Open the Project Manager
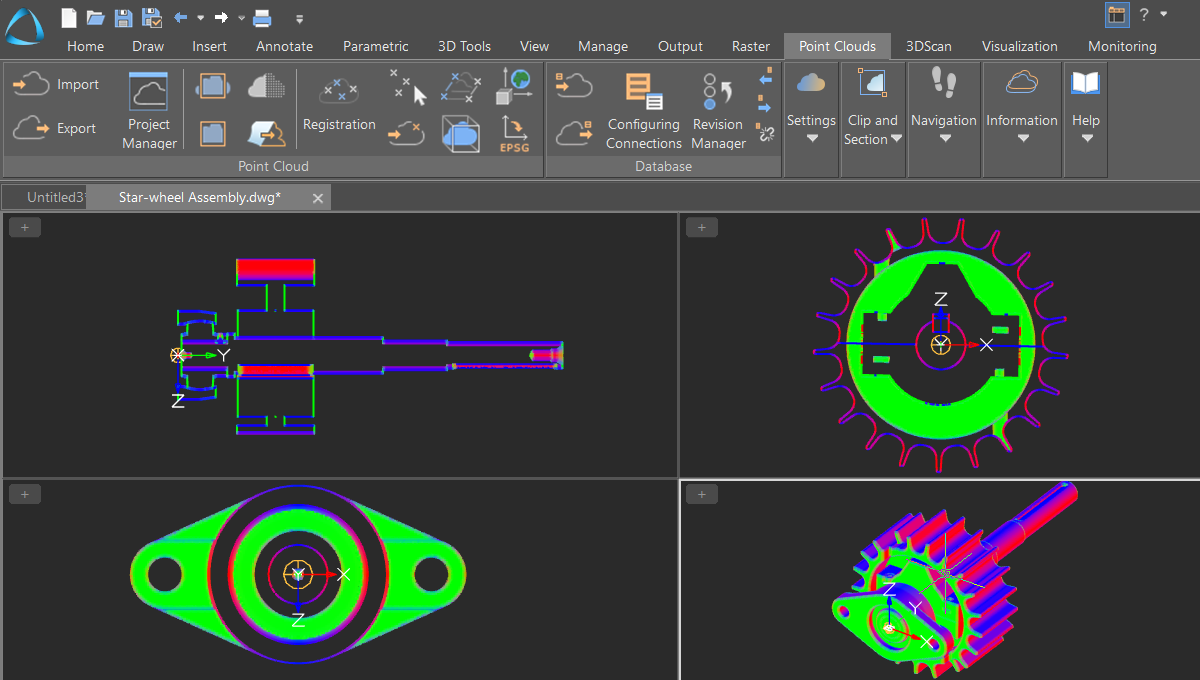This screenshot has width=1200, height=680. (x=149, y=110)
